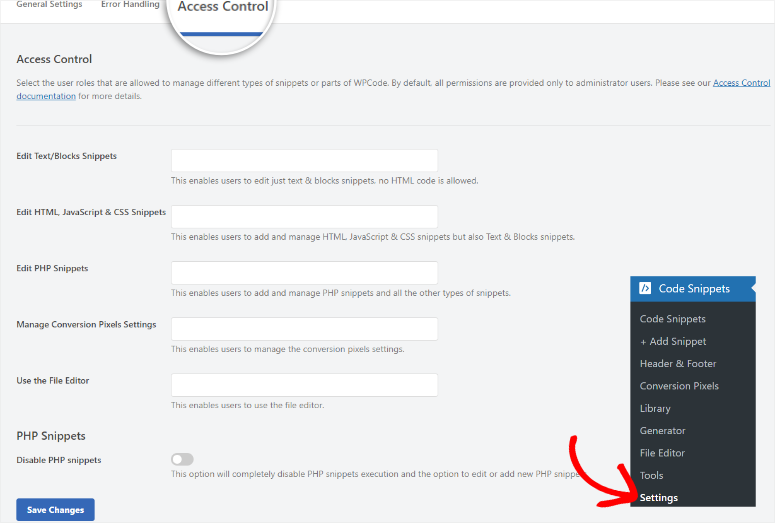Image resolution: width=775 pixels, height=523 pixels.
Task: Click the Manage Conversion Pixels Settings field
Action: click(x=304, y=329)
